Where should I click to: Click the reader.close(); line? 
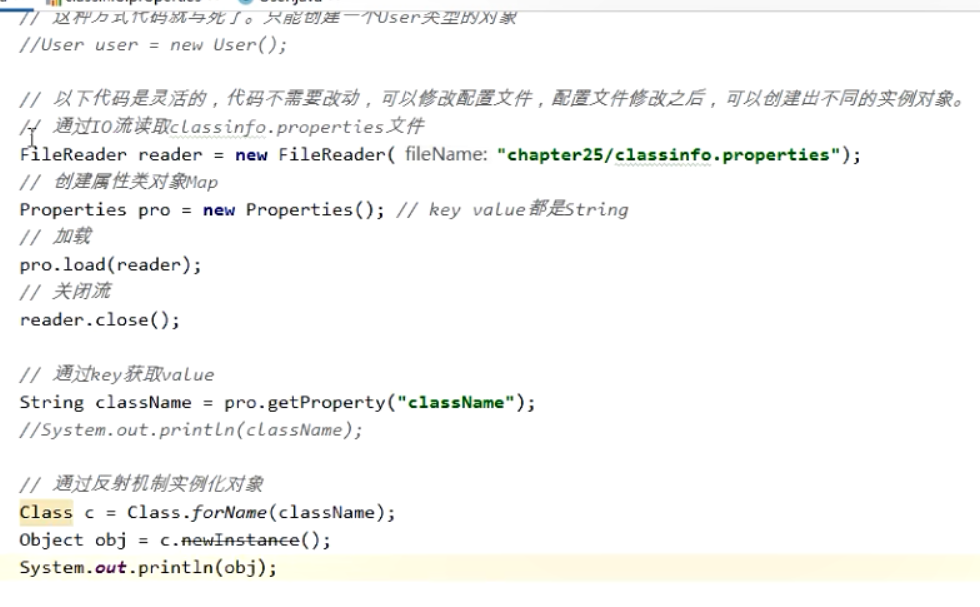tap(99, 319)
